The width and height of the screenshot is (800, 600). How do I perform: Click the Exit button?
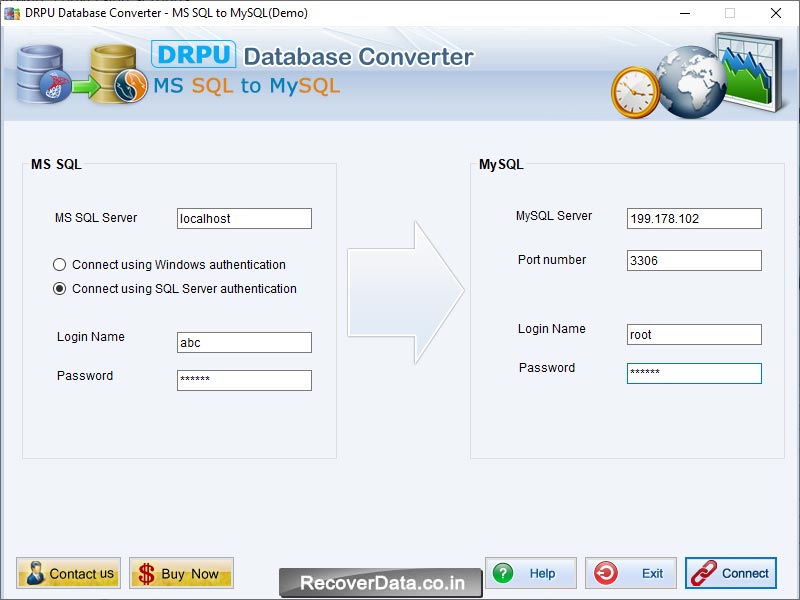(x=630, y=573)
